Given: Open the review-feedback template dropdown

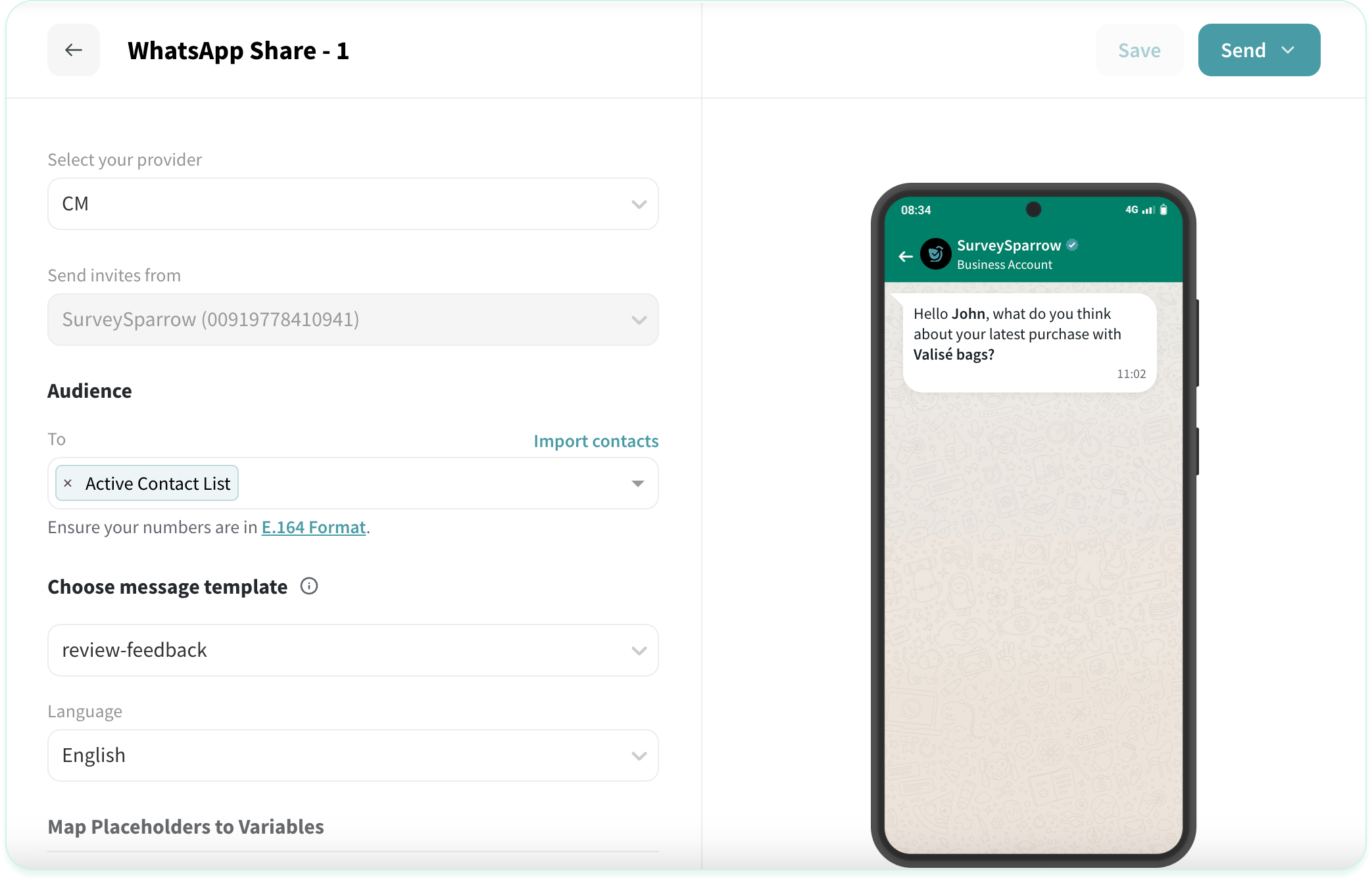Looking at the screenshot, I should (x=353, y=650).
